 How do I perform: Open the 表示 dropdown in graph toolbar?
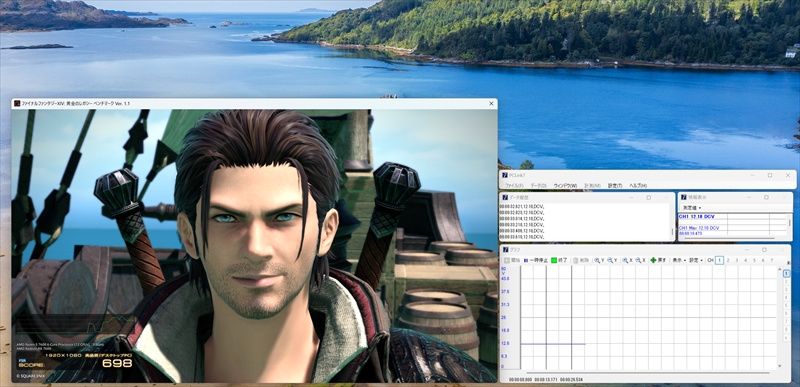679,260
